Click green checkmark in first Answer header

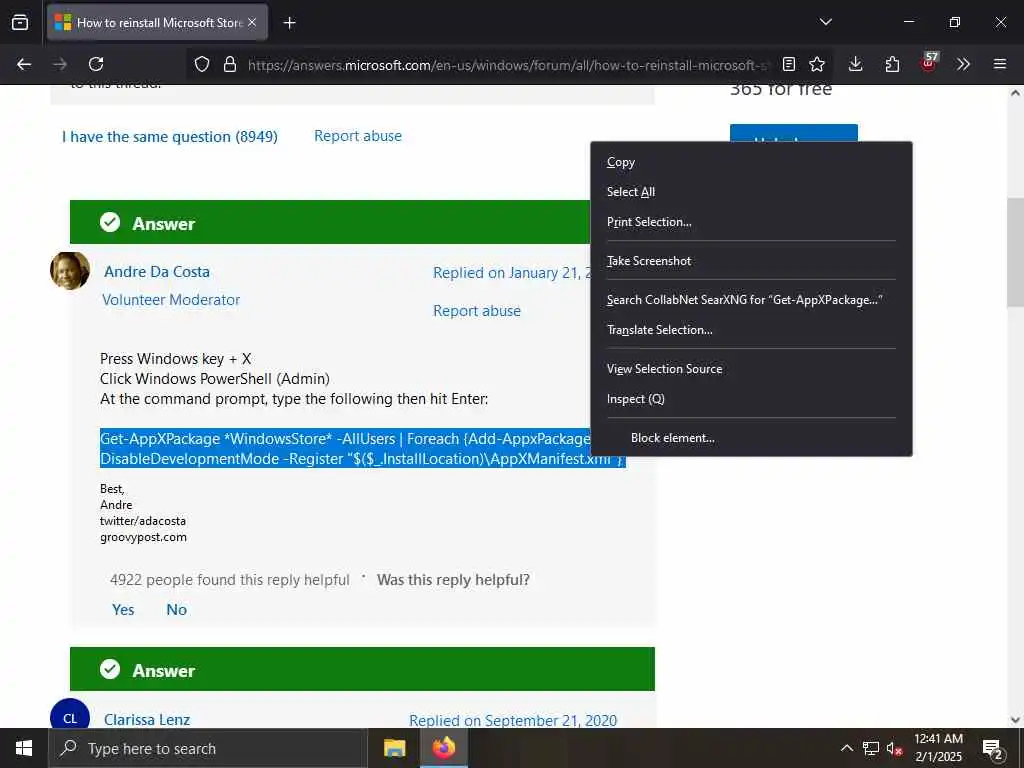click(x=110, y=222)
